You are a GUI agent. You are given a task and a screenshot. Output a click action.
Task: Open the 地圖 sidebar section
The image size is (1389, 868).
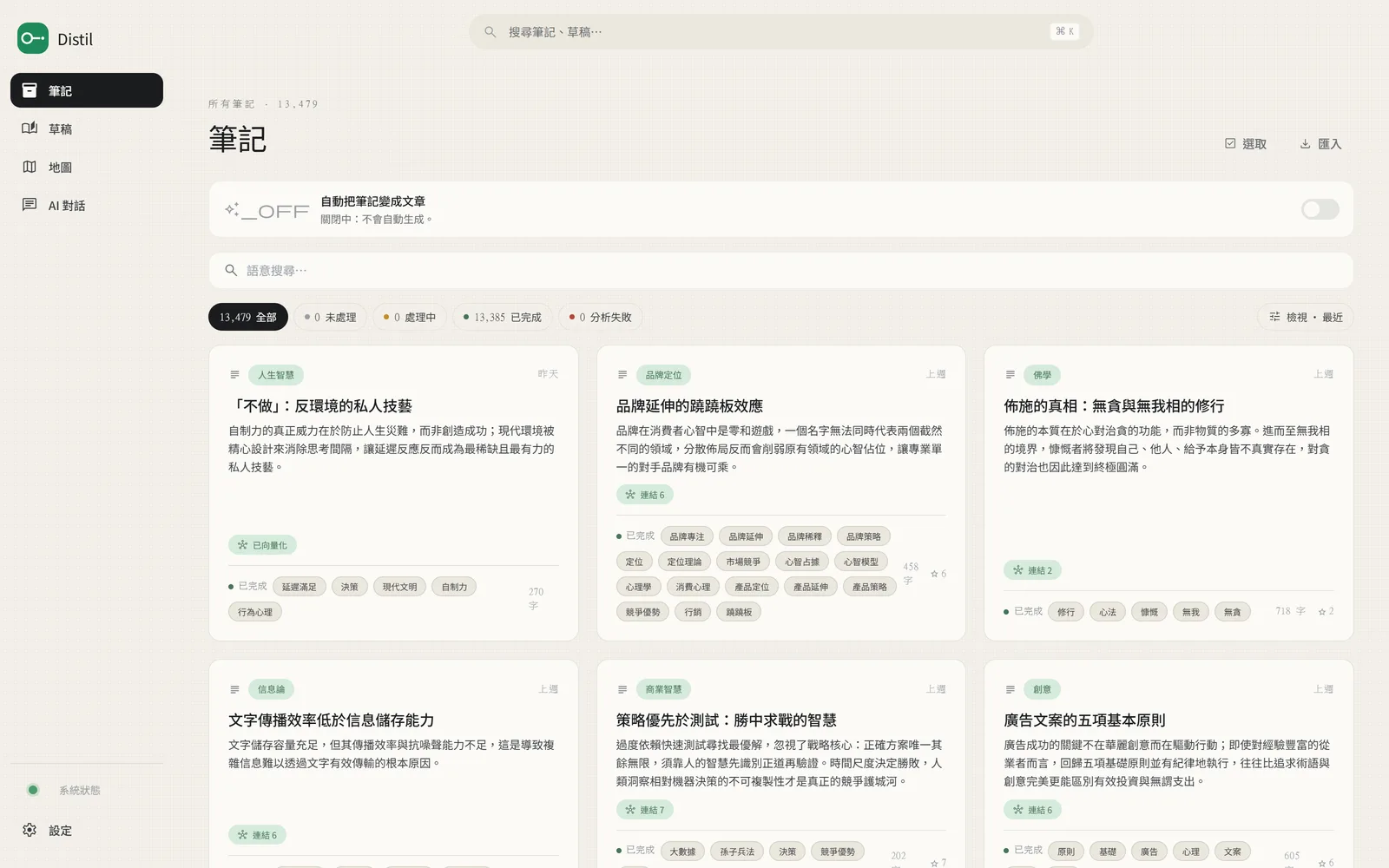(x=87, y=167)
